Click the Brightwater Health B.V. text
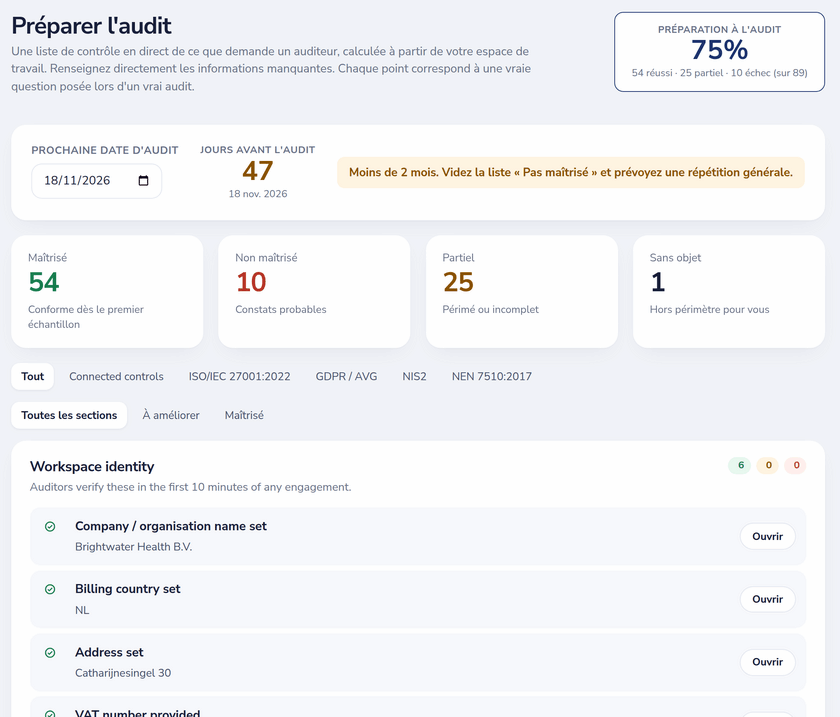840x717 pixels. pos(133,547)
